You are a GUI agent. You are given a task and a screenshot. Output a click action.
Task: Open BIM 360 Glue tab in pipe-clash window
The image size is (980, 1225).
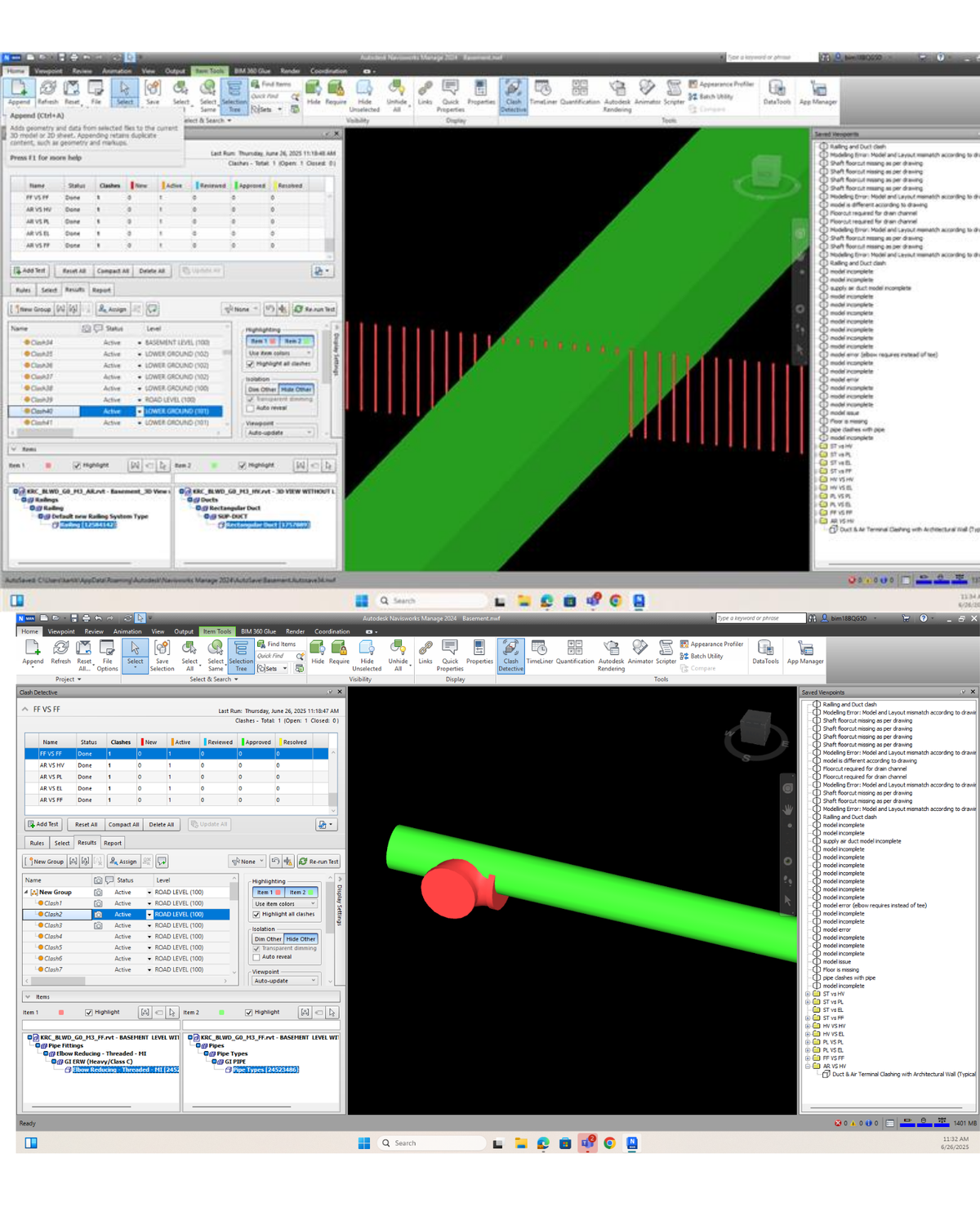pyautogui.click(x=258, y=631)
